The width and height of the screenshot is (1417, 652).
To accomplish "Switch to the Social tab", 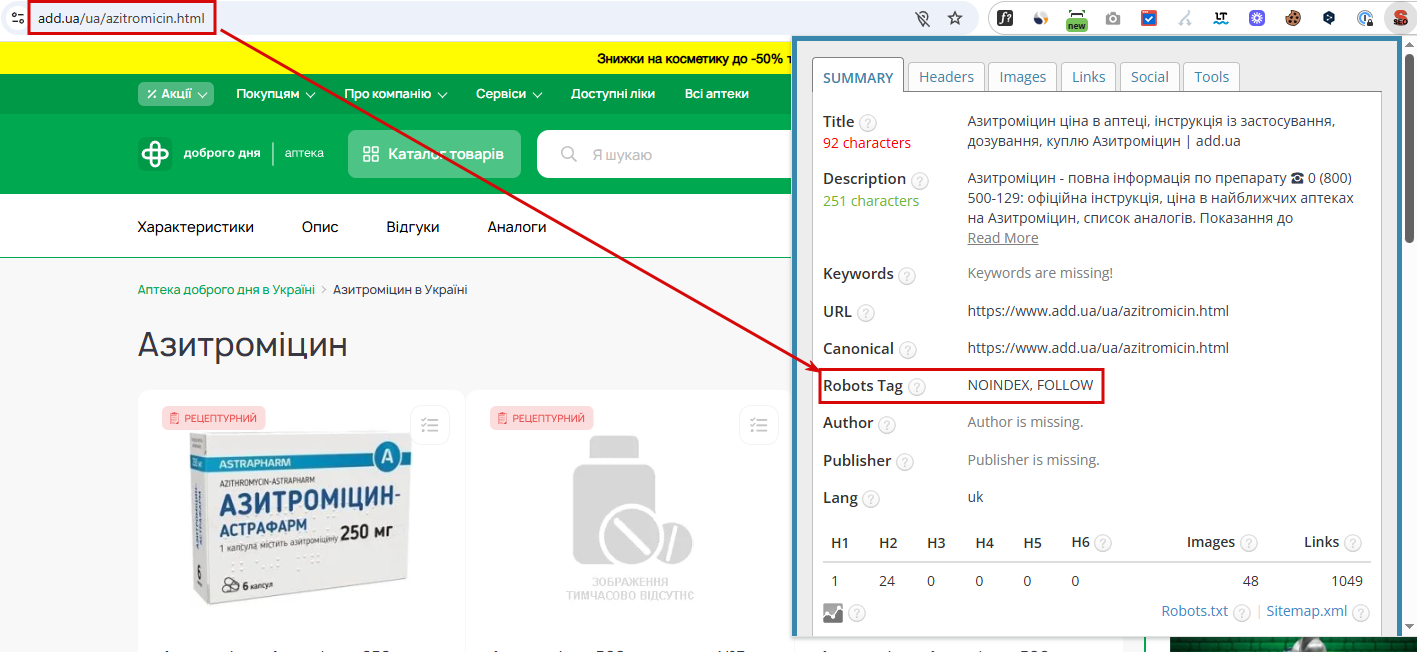I will click(x=1150, y=77).
